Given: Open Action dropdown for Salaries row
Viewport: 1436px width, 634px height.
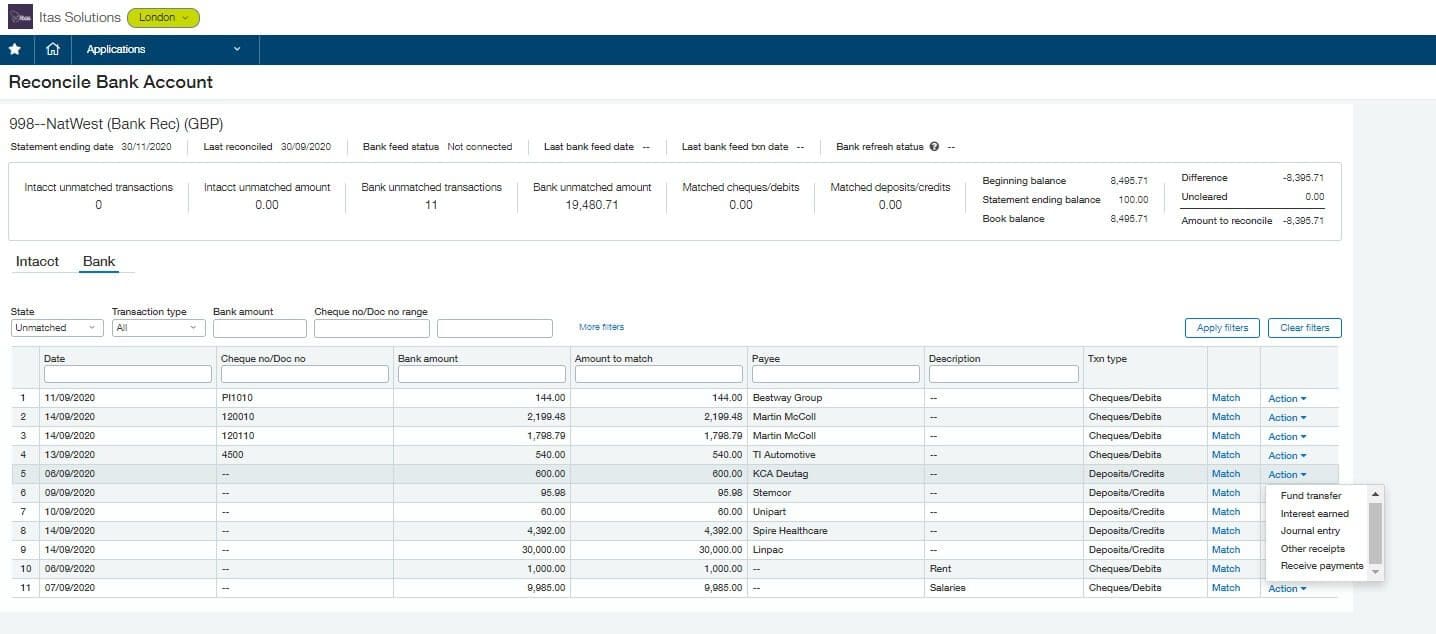Looking at the screenshot, I should coord(1287,588).
